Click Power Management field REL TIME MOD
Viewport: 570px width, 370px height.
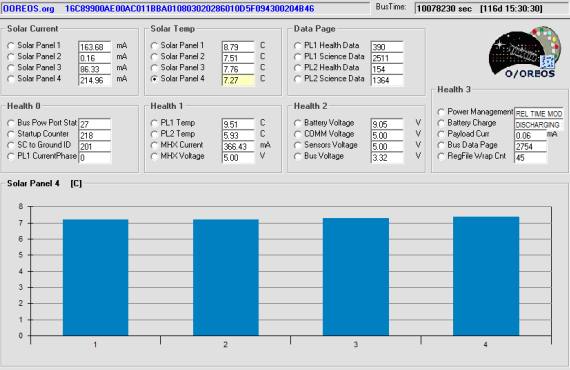[539, 113]
